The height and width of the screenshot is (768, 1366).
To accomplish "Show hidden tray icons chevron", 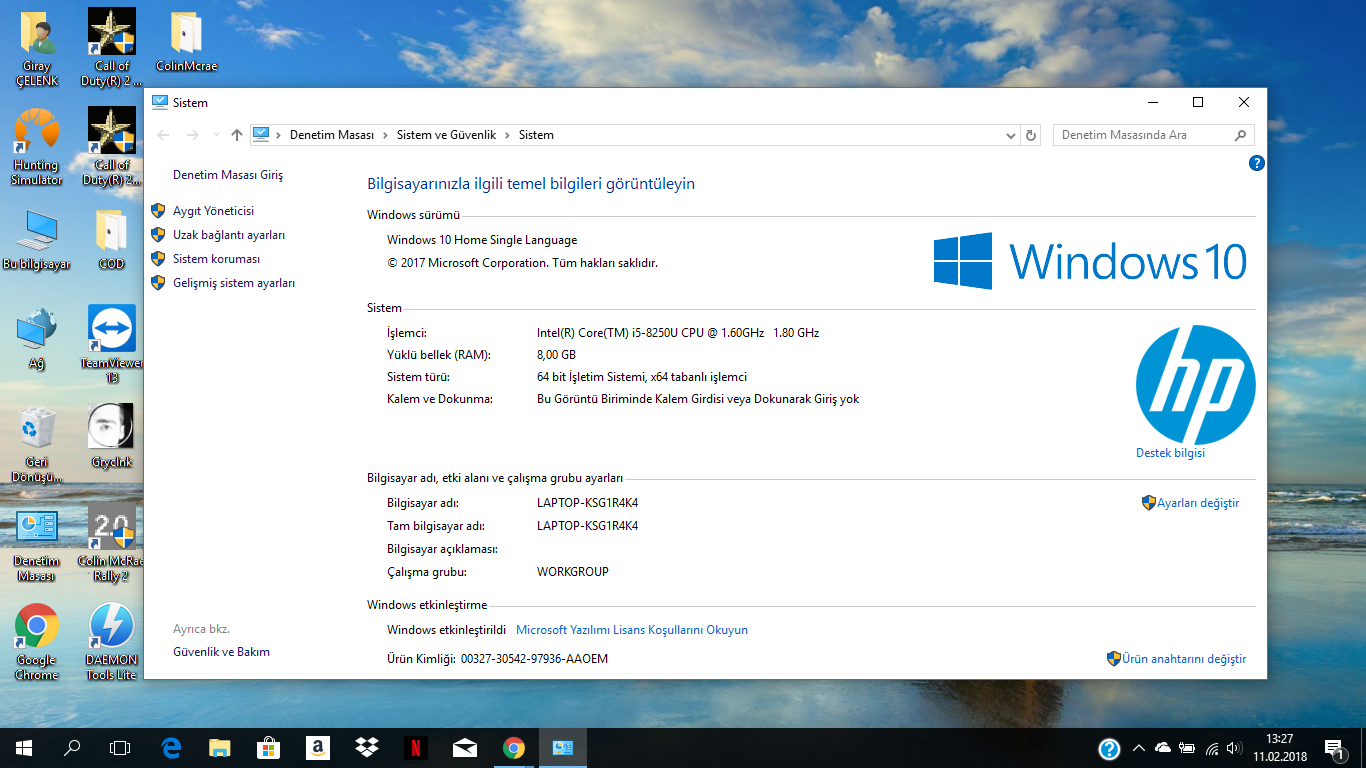I will point(1139,748).
